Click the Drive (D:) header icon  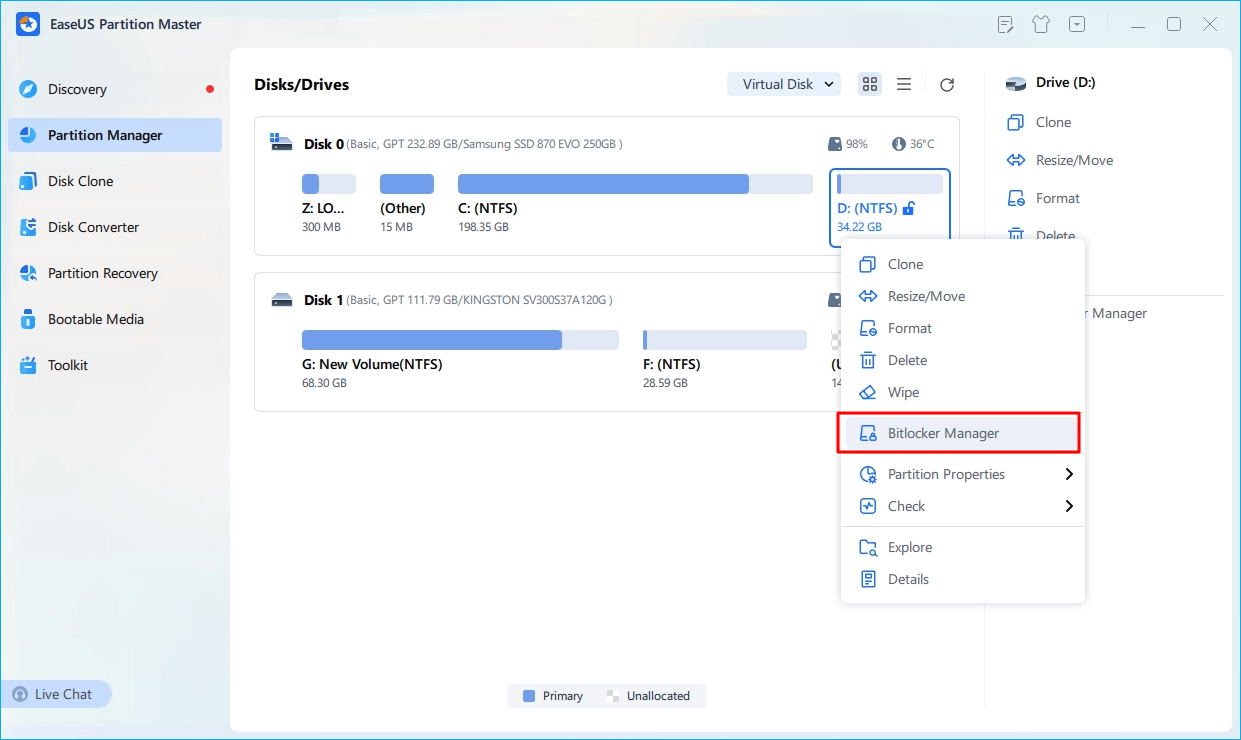coord(1016,83)
